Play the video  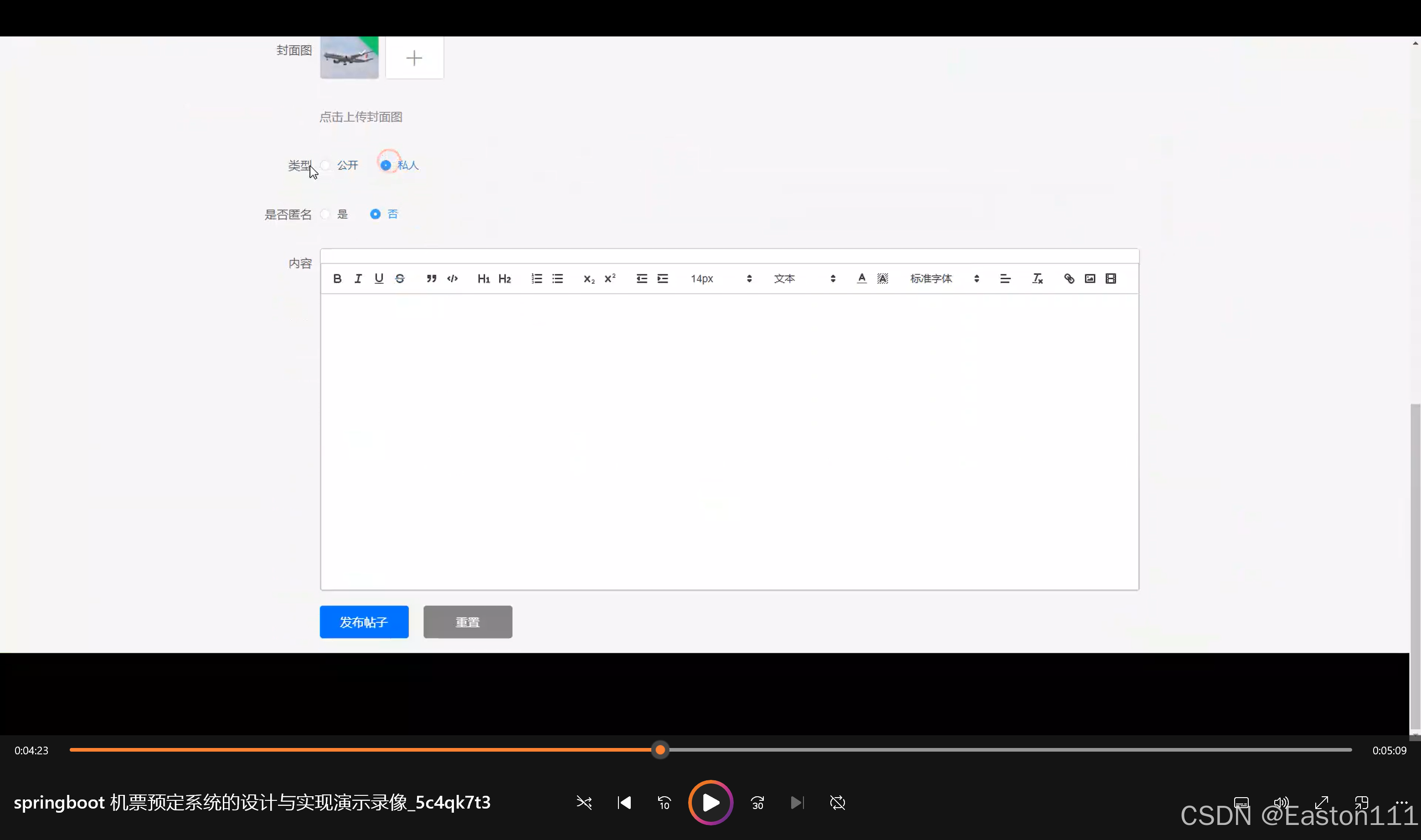pos(710,803)
